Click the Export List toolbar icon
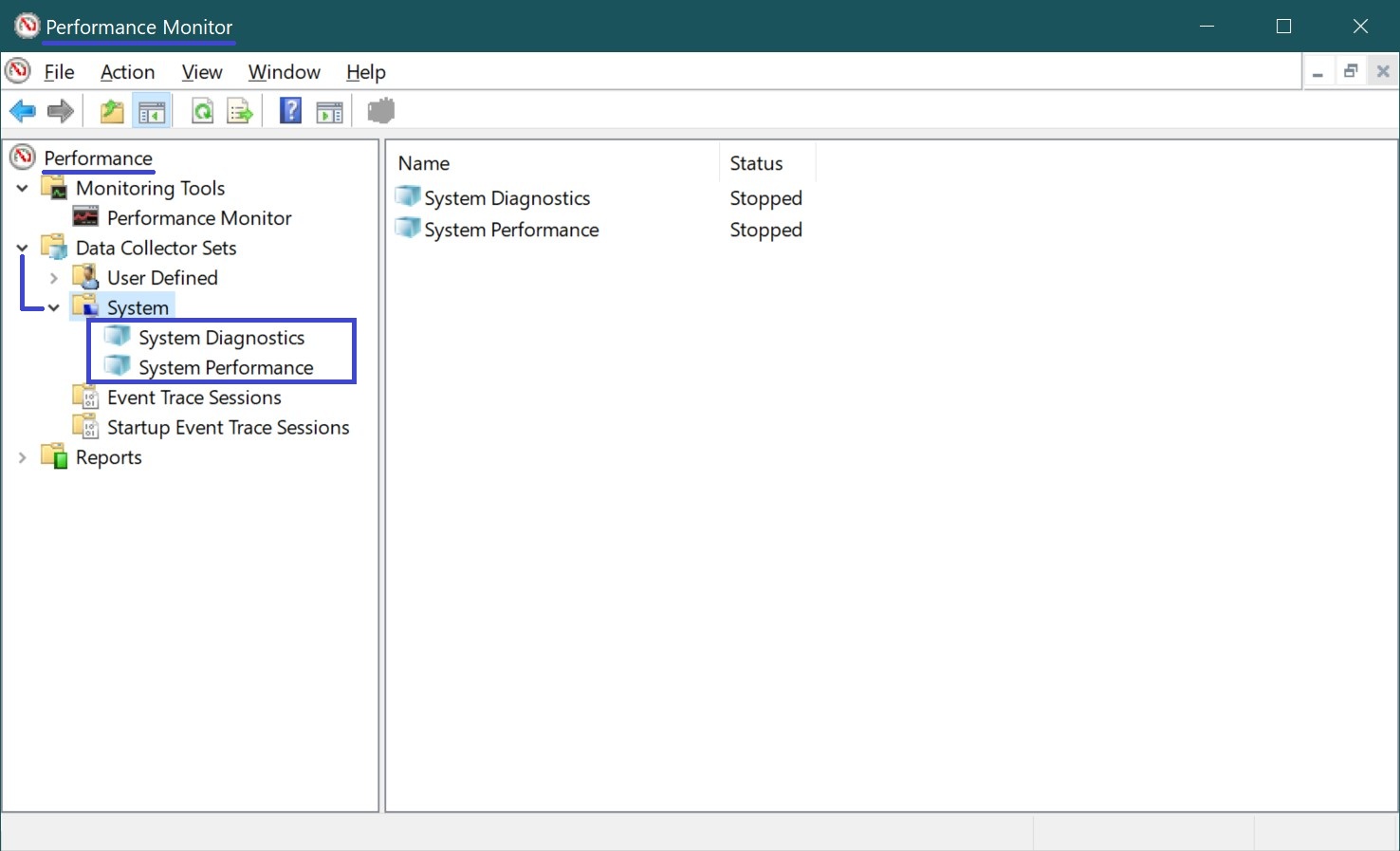Viewport: 1400px width, 851px height. pyautogui.click(x=240, y=112)
